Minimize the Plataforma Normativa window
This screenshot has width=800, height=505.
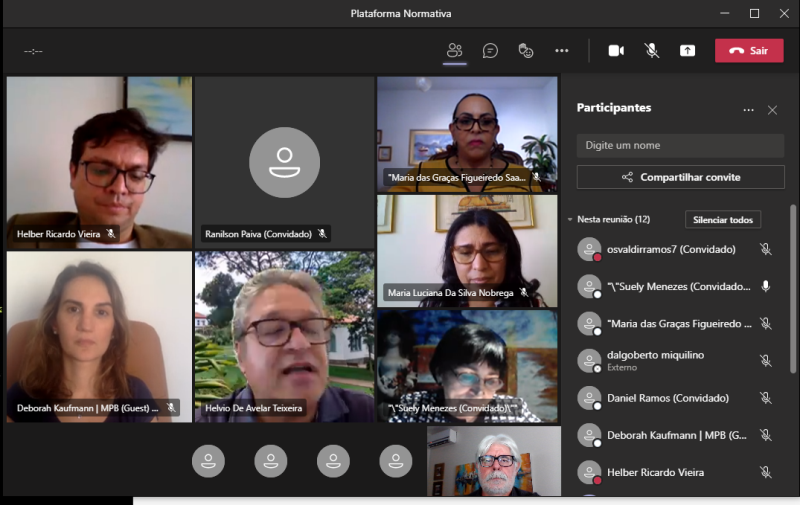tap(724, 14)
